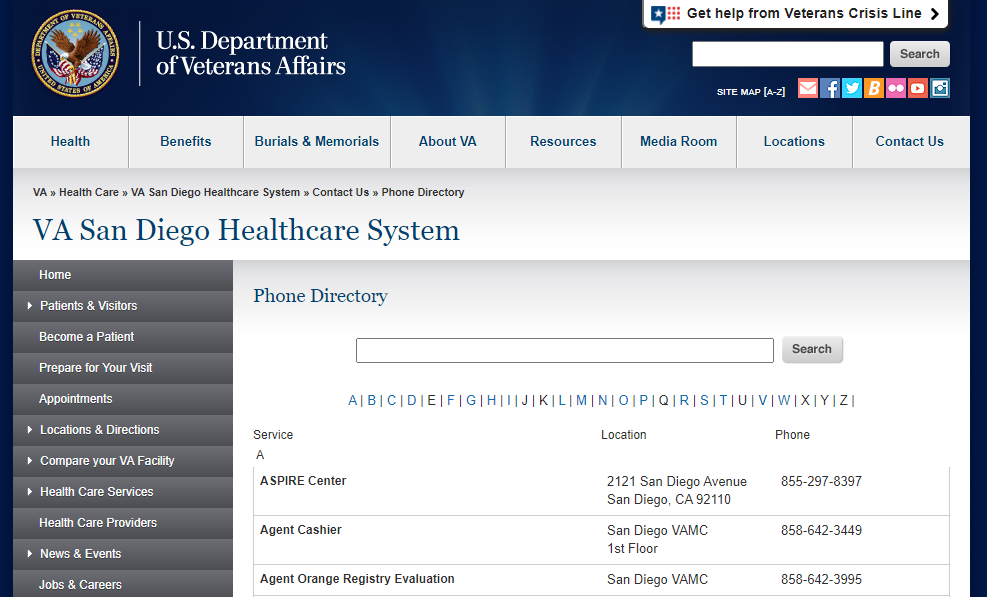
Task: Click the VA seal logo
Action: [75, 54]
